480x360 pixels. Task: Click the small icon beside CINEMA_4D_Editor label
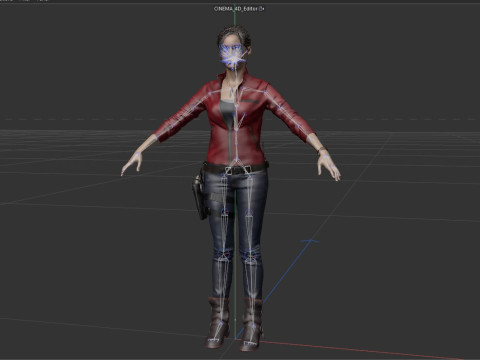coord(261,9)
